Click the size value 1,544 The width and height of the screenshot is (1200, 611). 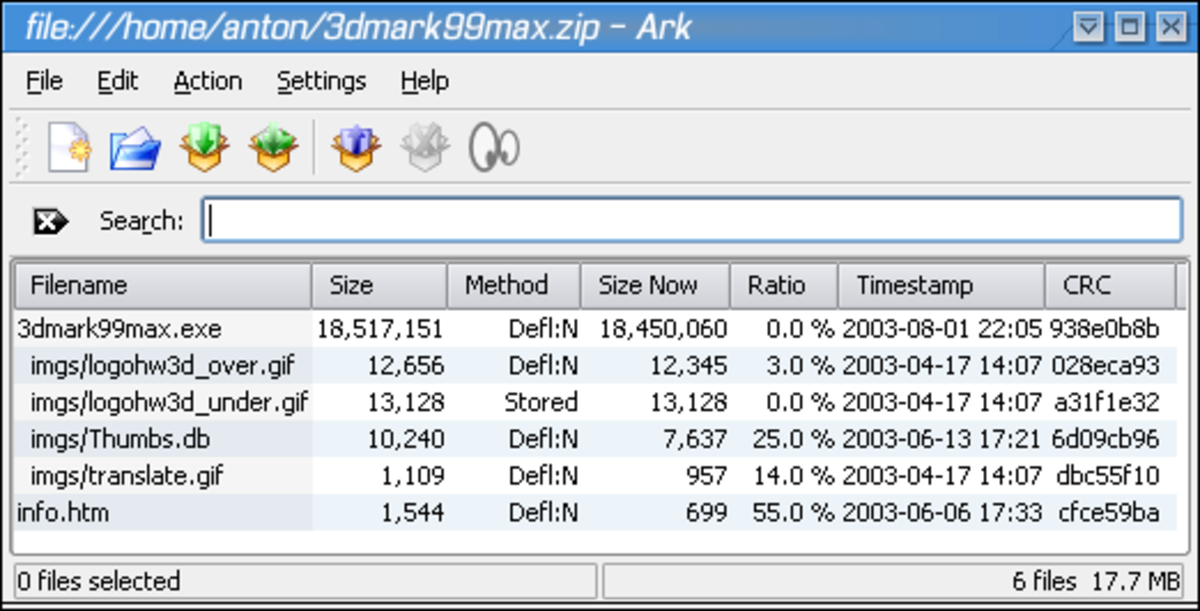pos(414,513)
